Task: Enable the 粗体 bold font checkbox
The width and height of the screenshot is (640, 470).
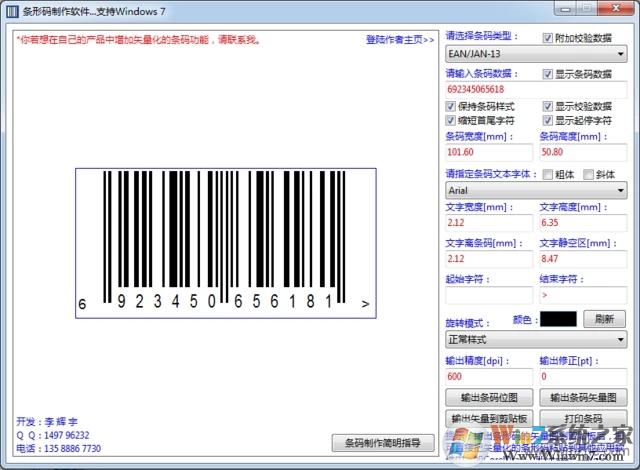Action: point(548,174)
